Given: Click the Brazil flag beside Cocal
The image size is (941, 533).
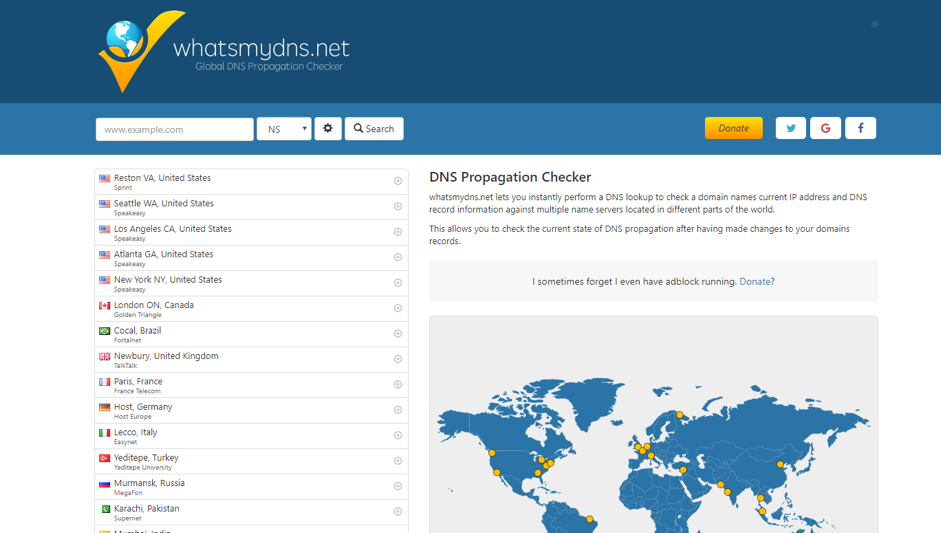Looking at the screenshot, I should pyautogui.click(x=104, y=331).
